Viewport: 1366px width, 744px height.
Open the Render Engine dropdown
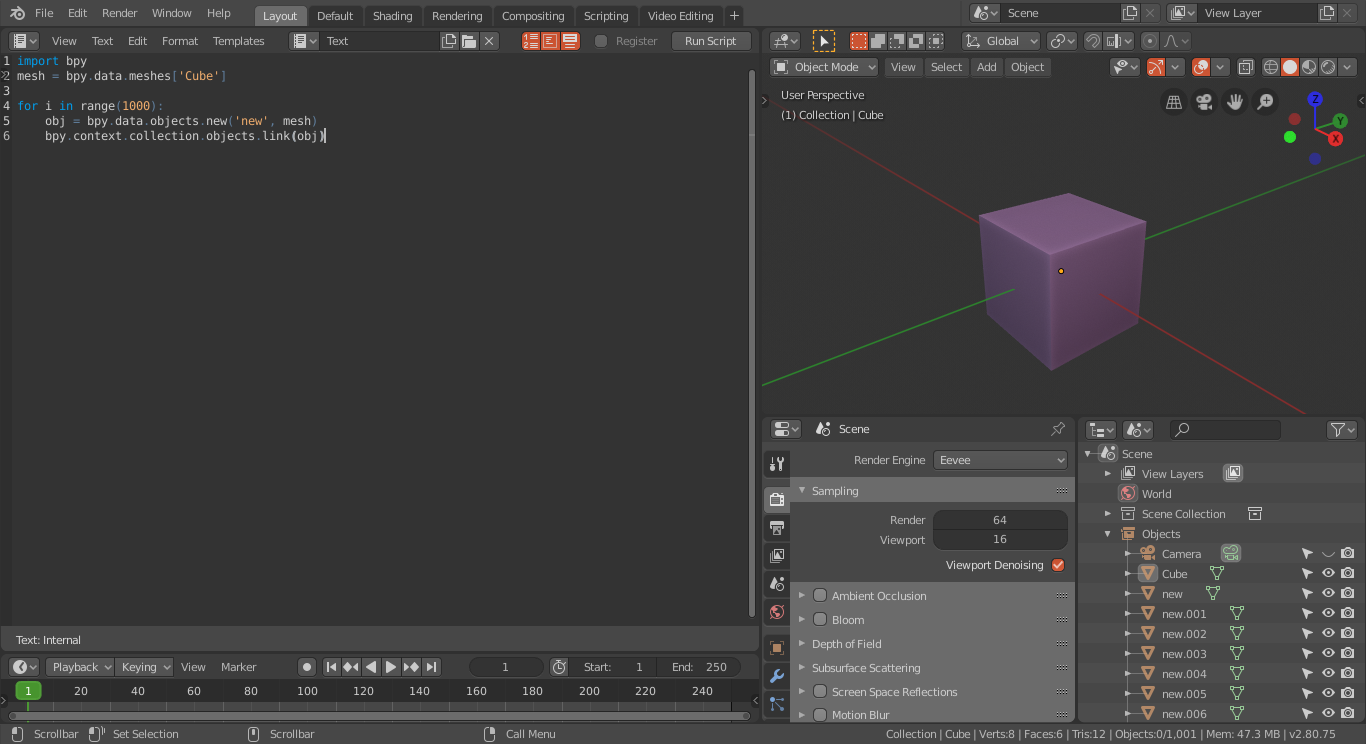(x=1000, y=460)
